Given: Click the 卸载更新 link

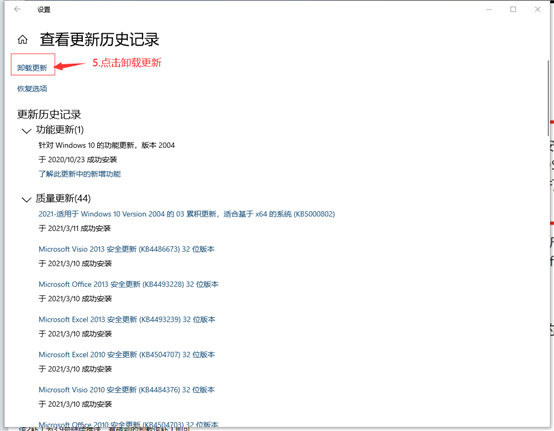Looking at the screenshot, I should tap(32, 68).
